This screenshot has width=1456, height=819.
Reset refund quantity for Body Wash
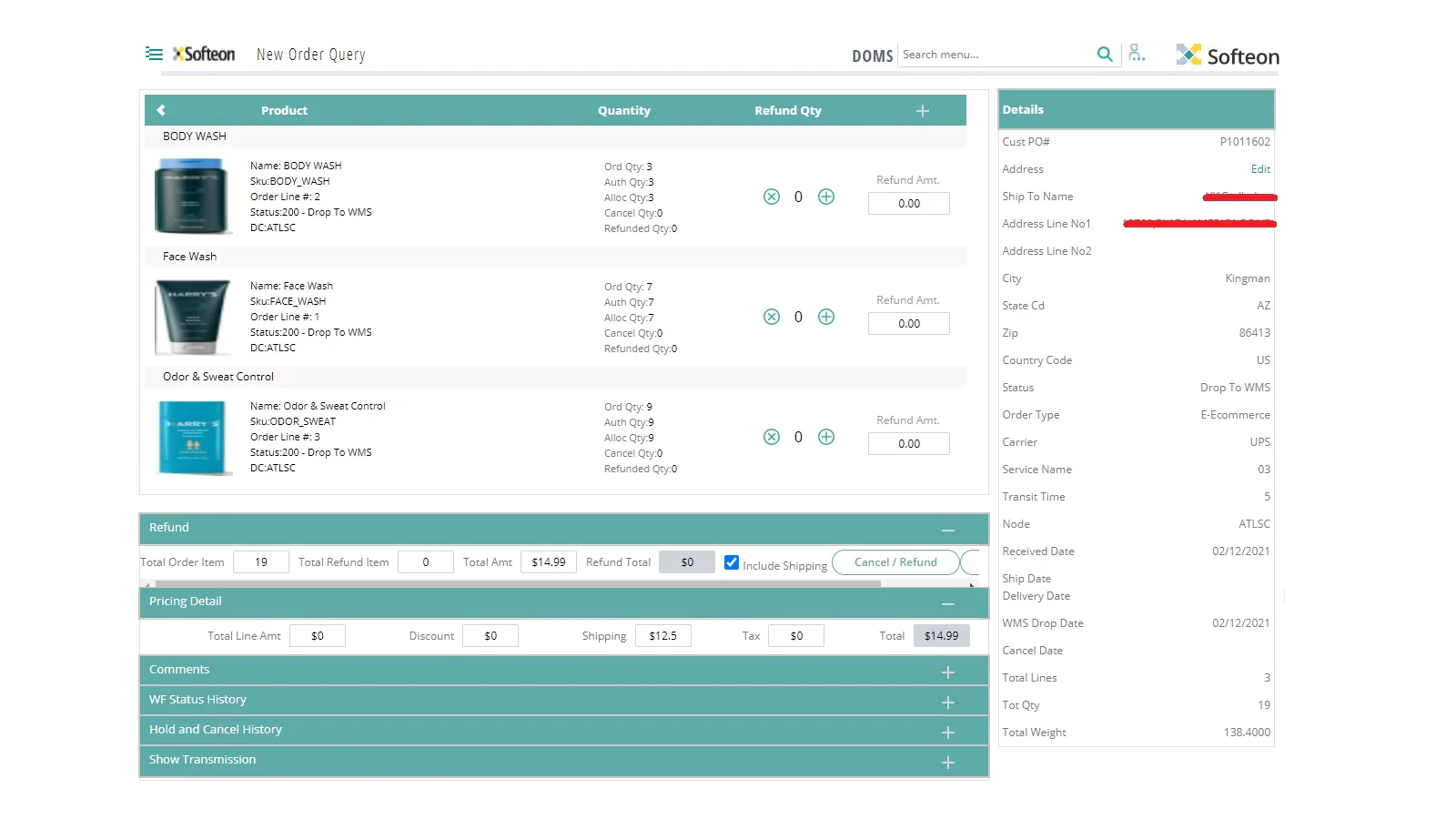coord(772,197)
